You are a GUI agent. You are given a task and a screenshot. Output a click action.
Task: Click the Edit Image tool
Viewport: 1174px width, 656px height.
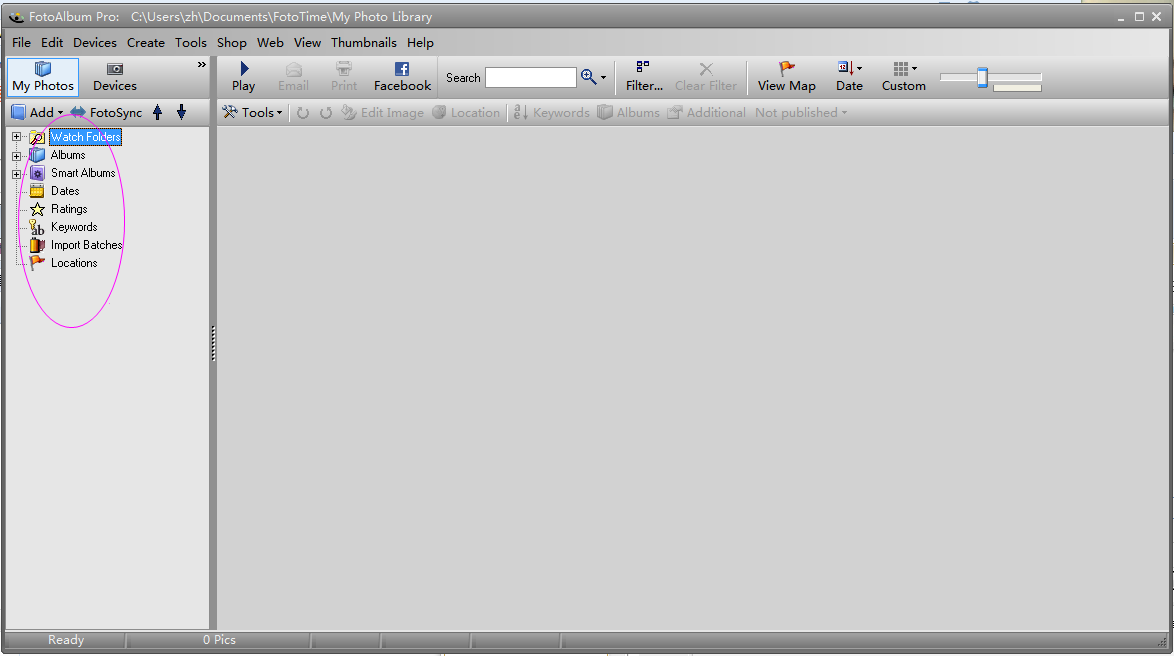[x=383, y=112]
